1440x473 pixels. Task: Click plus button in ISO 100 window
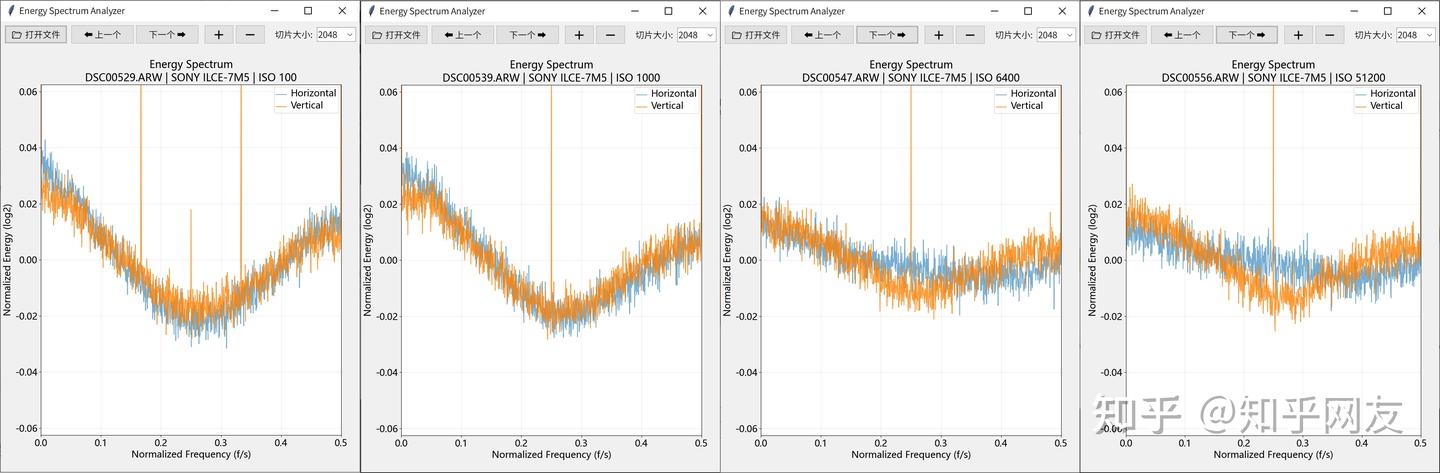218,34
